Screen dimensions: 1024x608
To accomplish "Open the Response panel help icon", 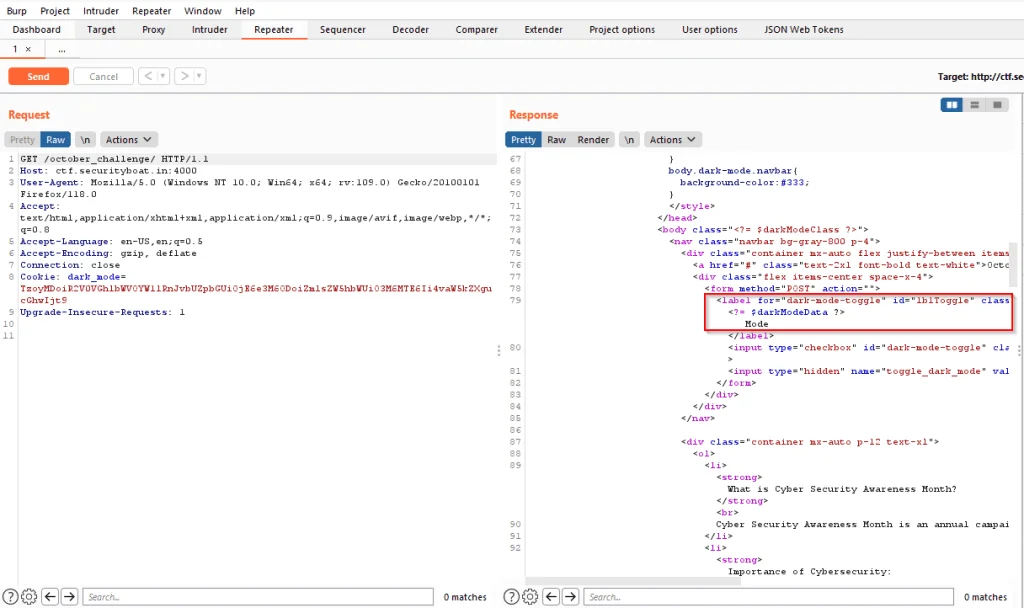I will coord(512,596).
